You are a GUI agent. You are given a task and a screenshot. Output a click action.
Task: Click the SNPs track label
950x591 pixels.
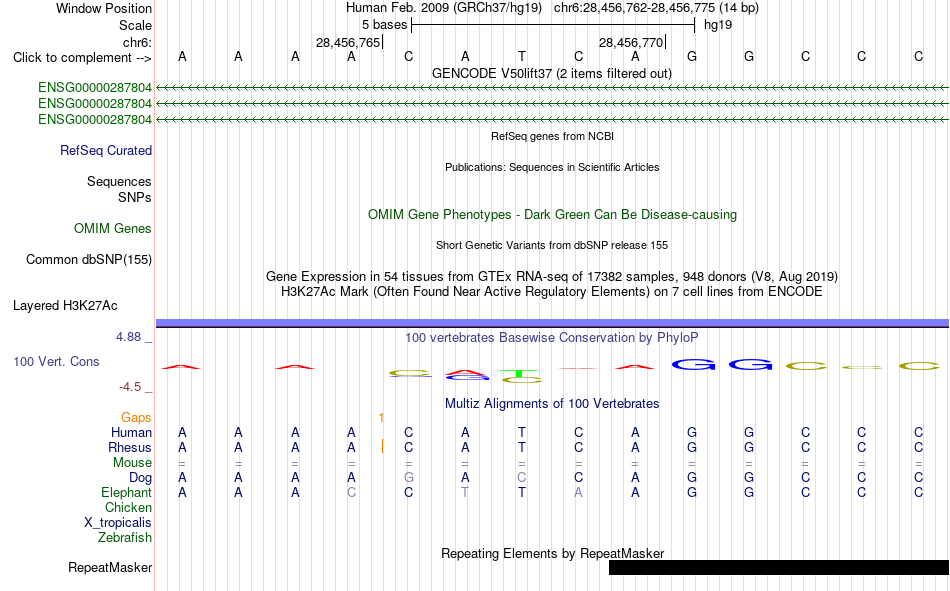tap(135, 198)
